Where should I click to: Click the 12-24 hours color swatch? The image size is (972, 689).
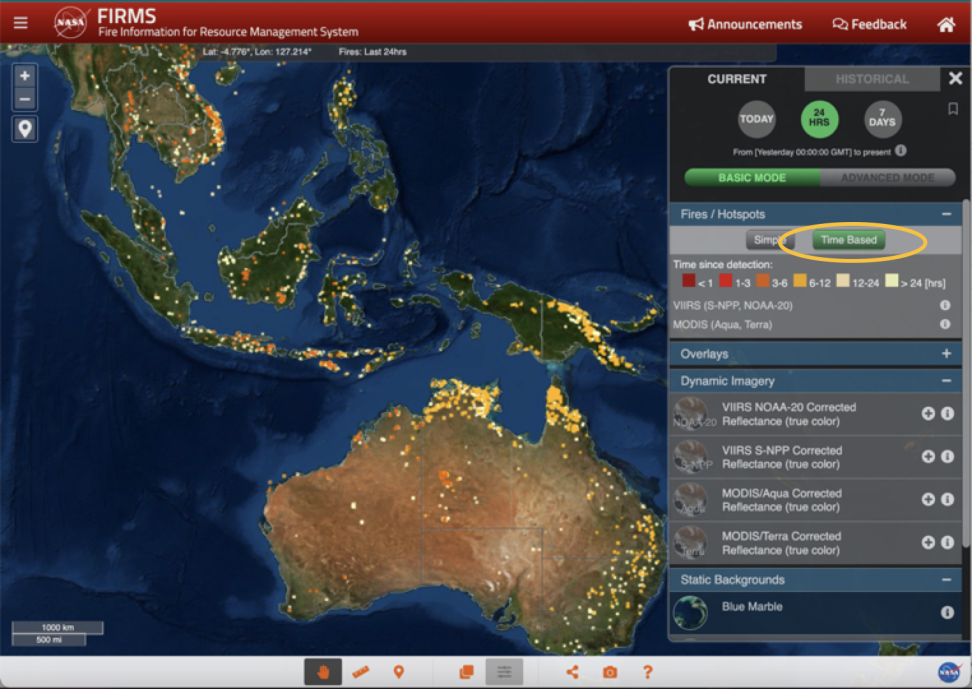pyautogui.click(x=842, y=281)
